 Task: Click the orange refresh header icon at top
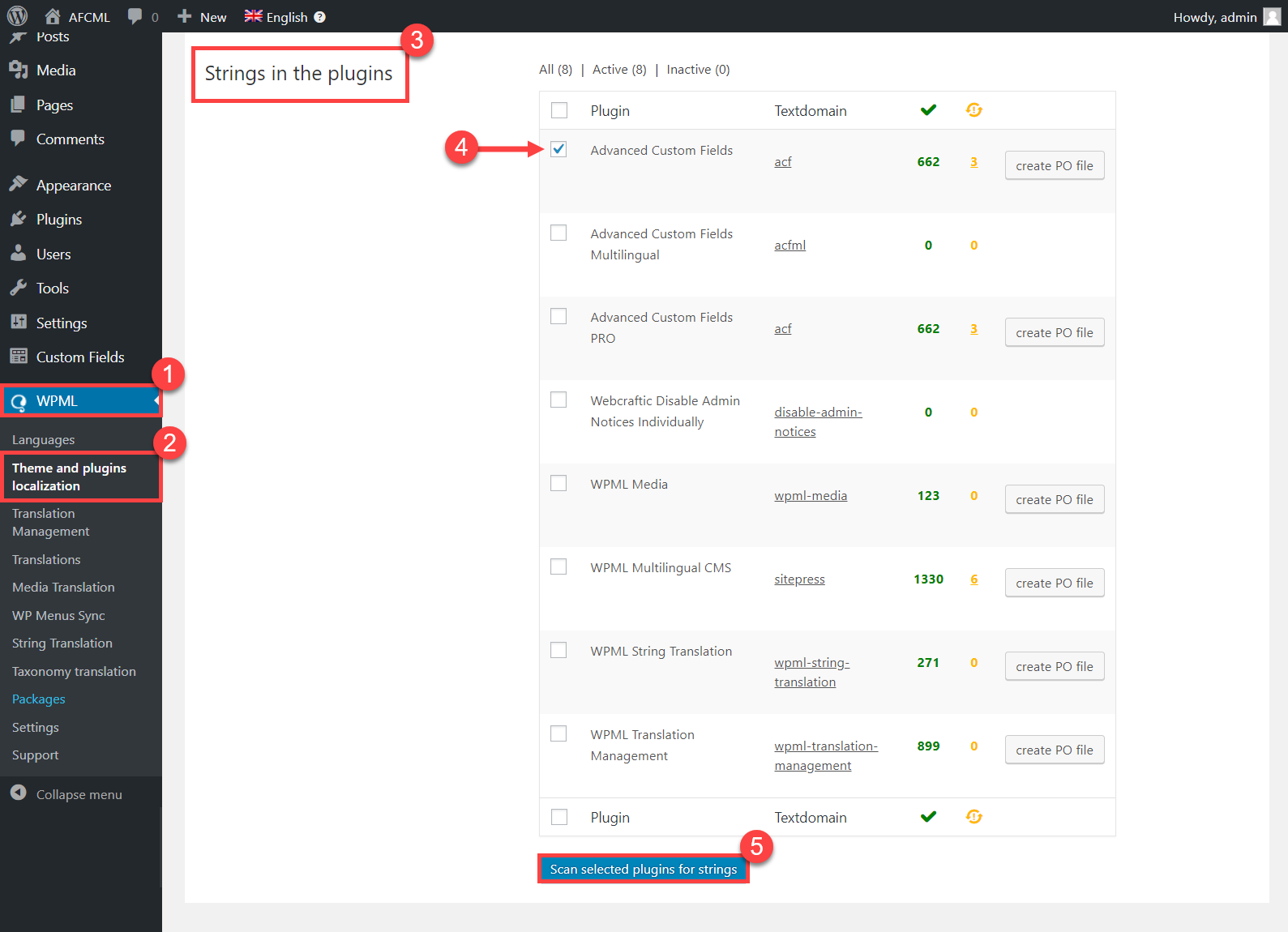974,109
